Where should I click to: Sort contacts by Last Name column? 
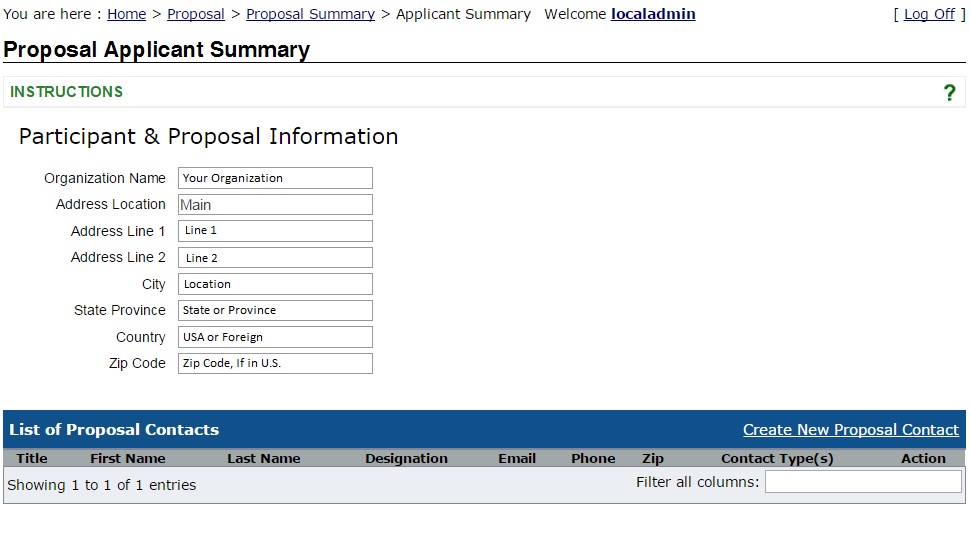click(264, 459)
